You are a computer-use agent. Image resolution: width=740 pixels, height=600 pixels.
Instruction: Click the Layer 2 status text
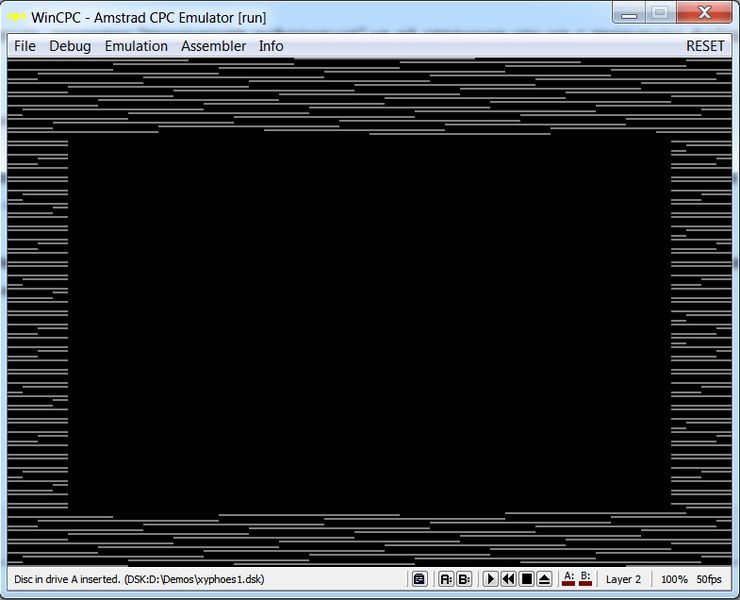point(623,579)
